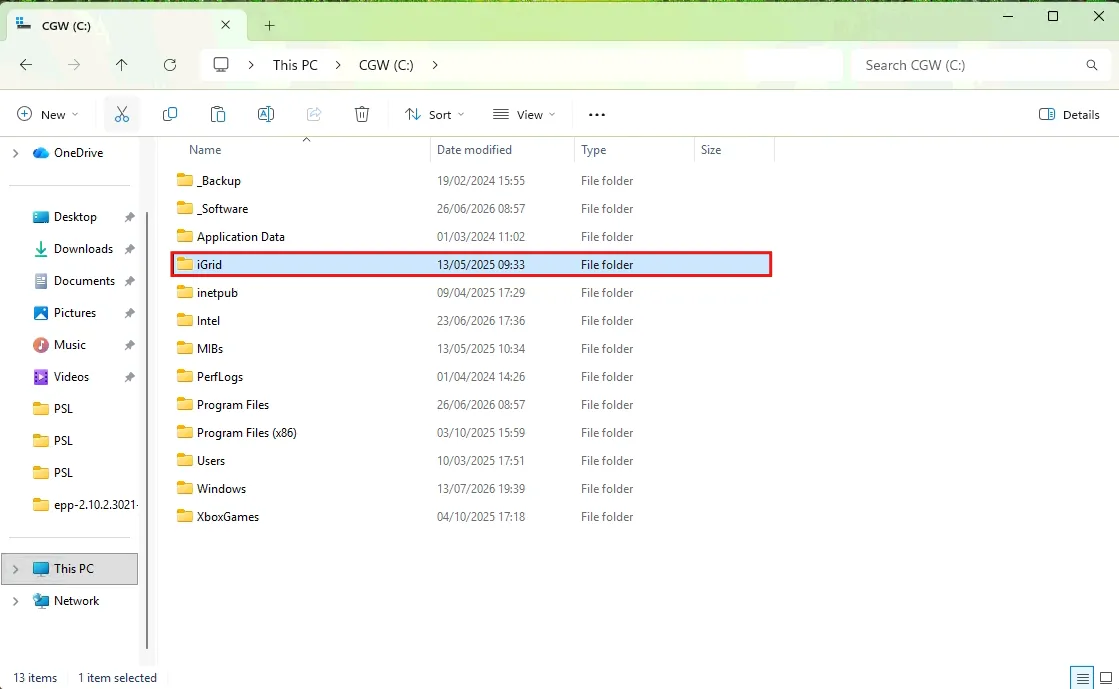The image size is (1119, 689).
Task: Select the CGW (C:) tab
Action: (x=125, y=26)
